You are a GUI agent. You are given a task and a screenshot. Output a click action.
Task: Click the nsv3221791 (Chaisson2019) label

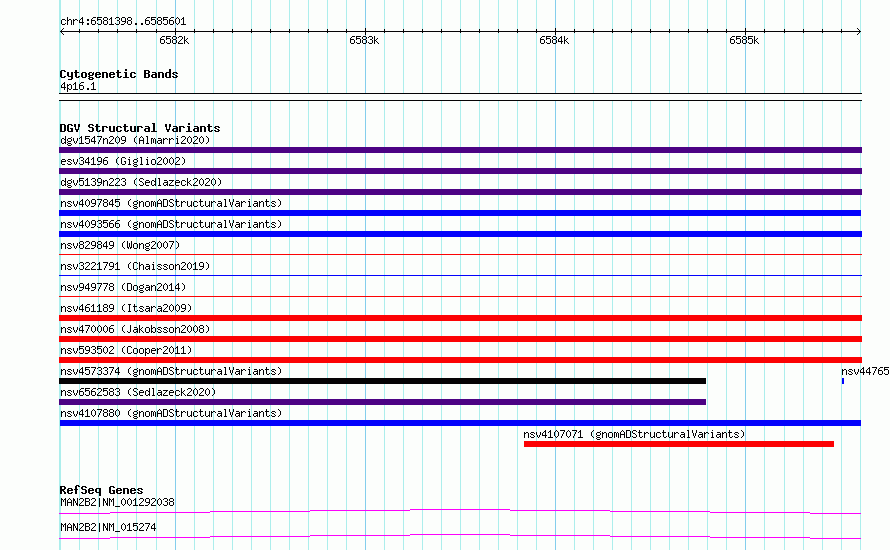point(135,266)
